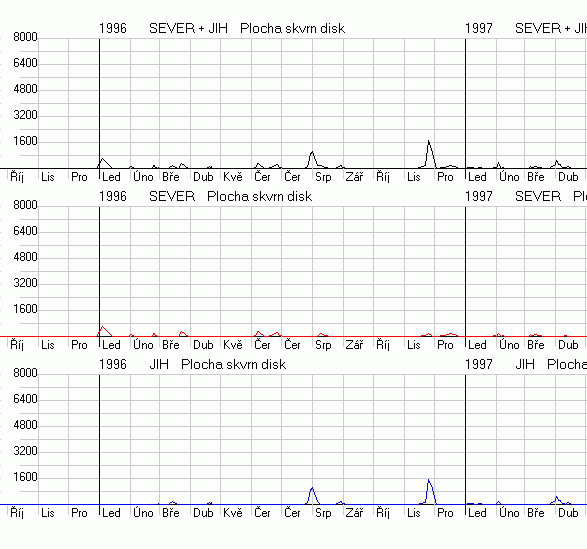
Task: Click the 4800 axis label in middle chart
Action: click(25, 257)
